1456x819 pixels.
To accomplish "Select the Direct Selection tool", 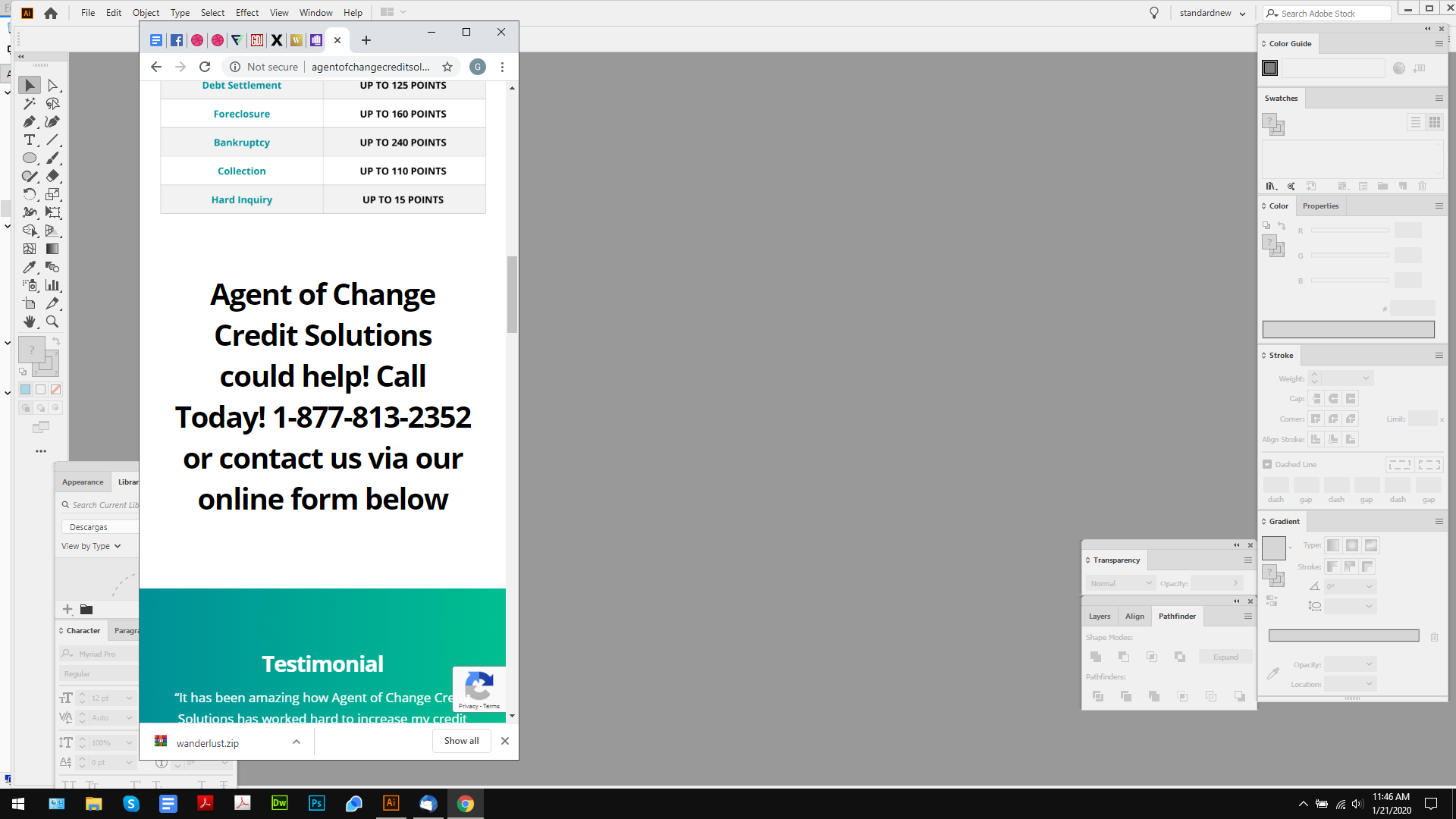I will point(52,86).
